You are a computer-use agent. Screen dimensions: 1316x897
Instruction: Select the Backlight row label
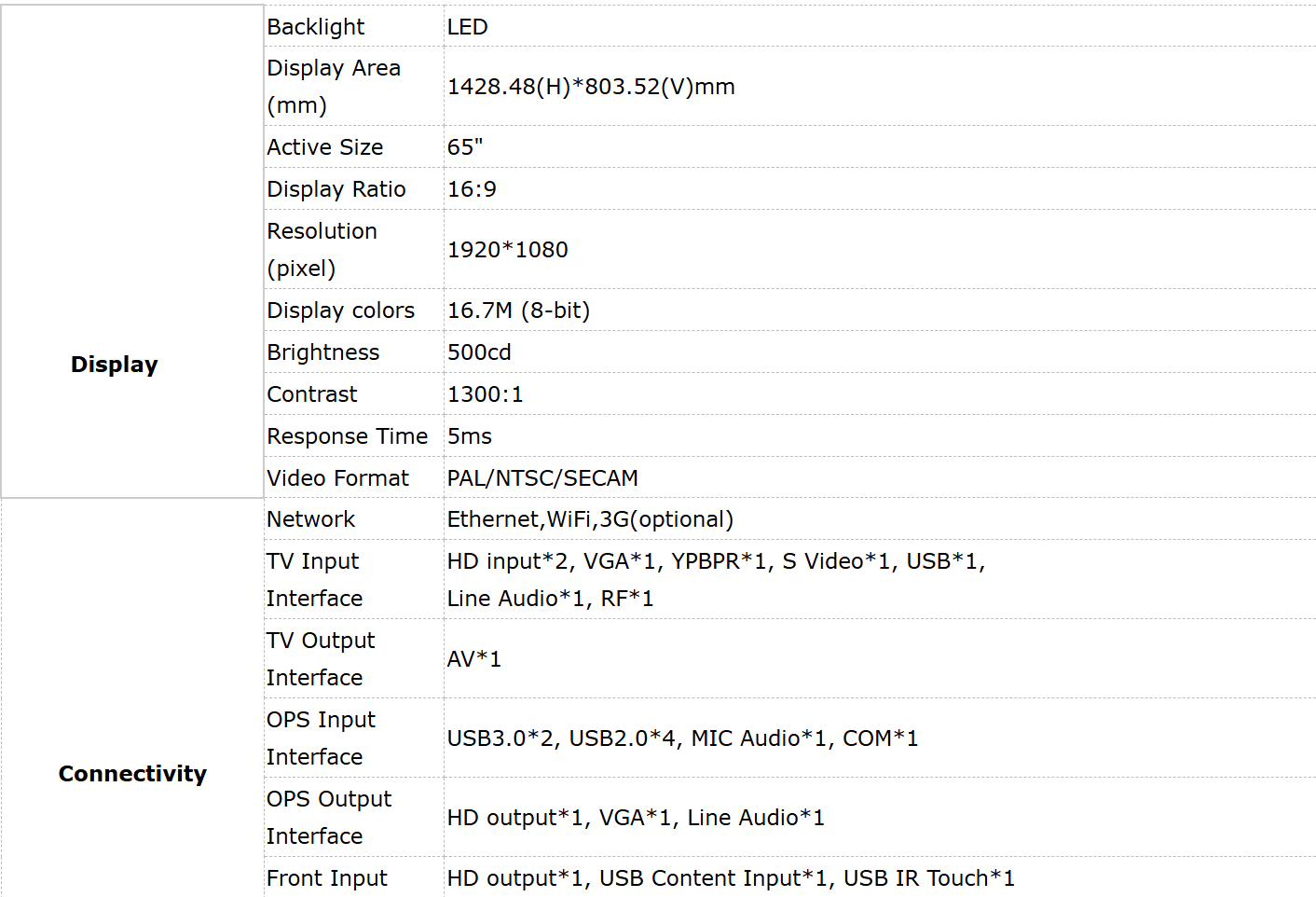[316, 27]
